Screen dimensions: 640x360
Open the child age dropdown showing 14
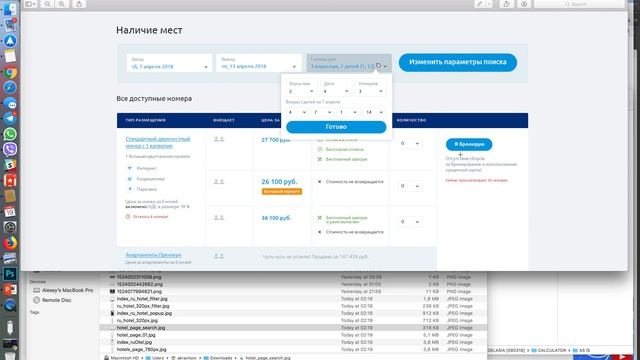pos(374,112)
